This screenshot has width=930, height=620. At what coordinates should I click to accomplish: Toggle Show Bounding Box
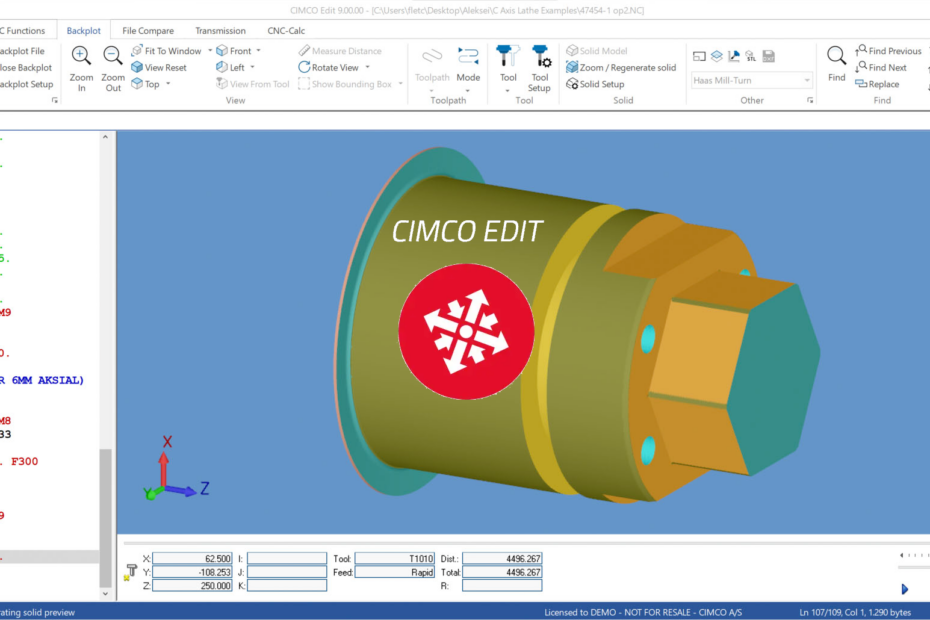pyautogui.click(x=345, y=84)
